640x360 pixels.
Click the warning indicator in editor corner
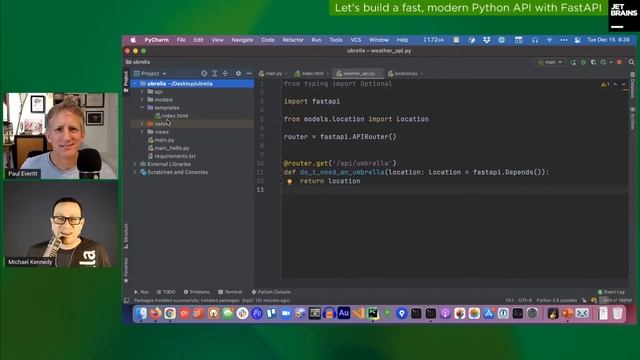[x=605, y=84]
